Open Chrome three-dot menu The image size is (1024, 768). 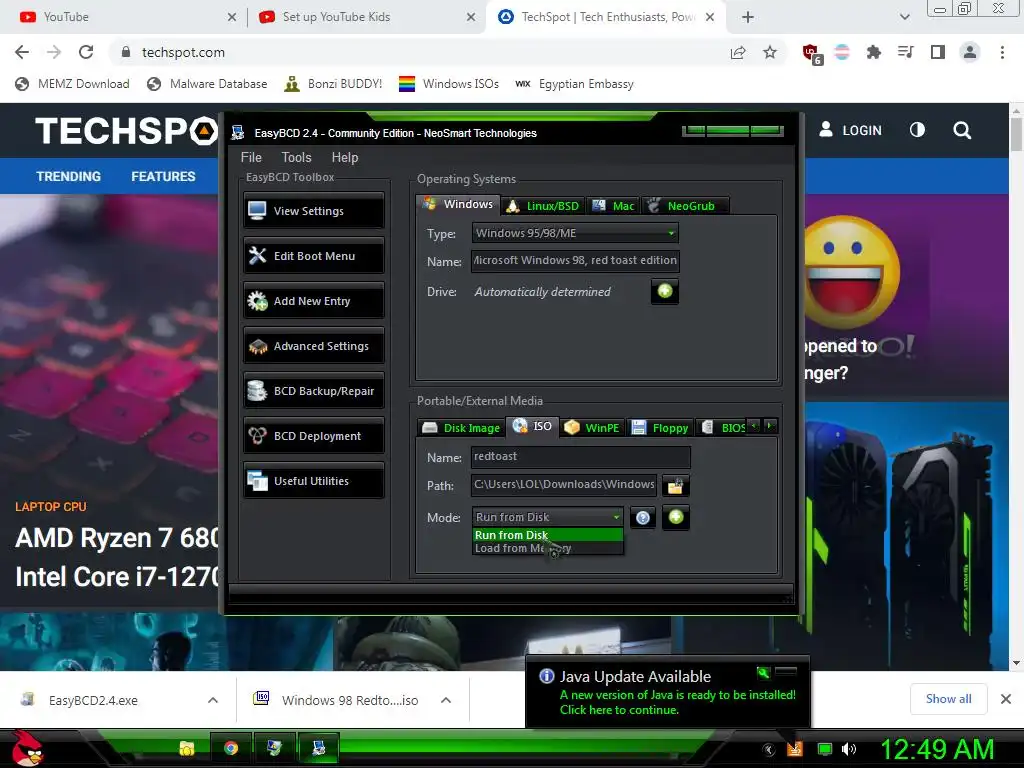point(1002,52)
